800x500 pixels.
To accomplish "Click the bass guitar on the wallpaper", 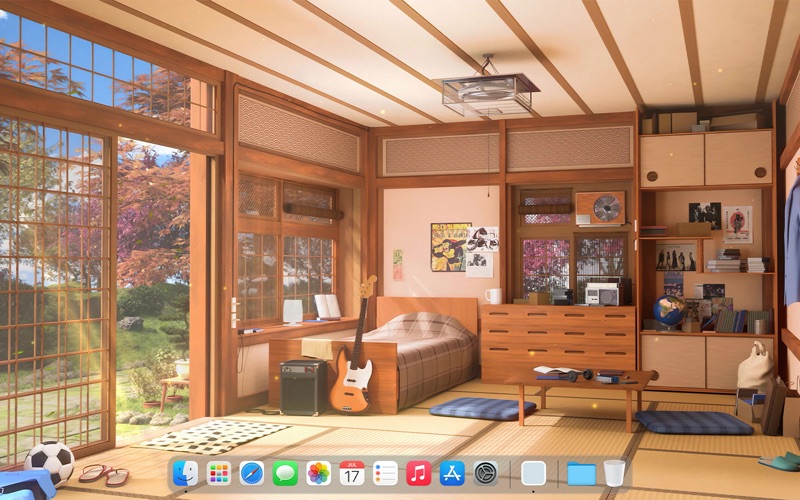I will pos(352,370).
